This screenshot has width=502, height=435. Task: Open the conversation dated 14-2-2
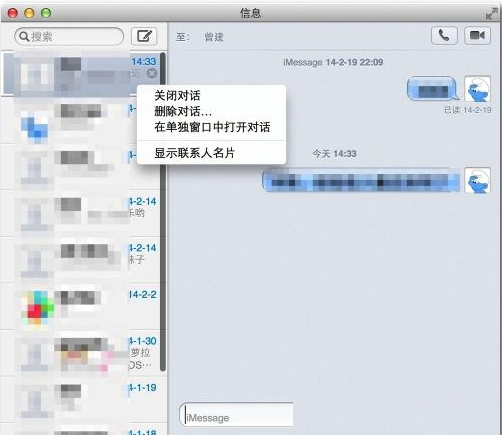80,306
